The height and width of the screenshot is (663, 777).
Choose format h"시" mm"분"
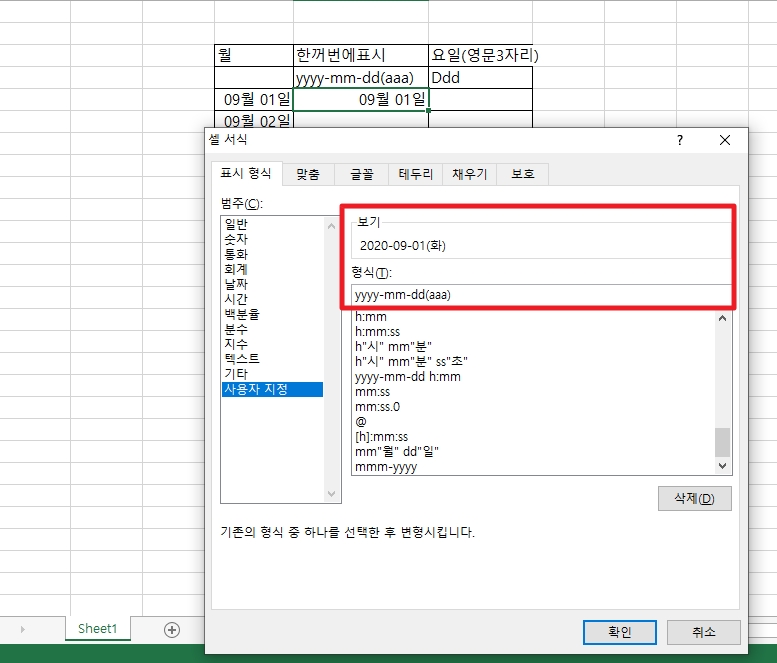(x=533, y=346)
